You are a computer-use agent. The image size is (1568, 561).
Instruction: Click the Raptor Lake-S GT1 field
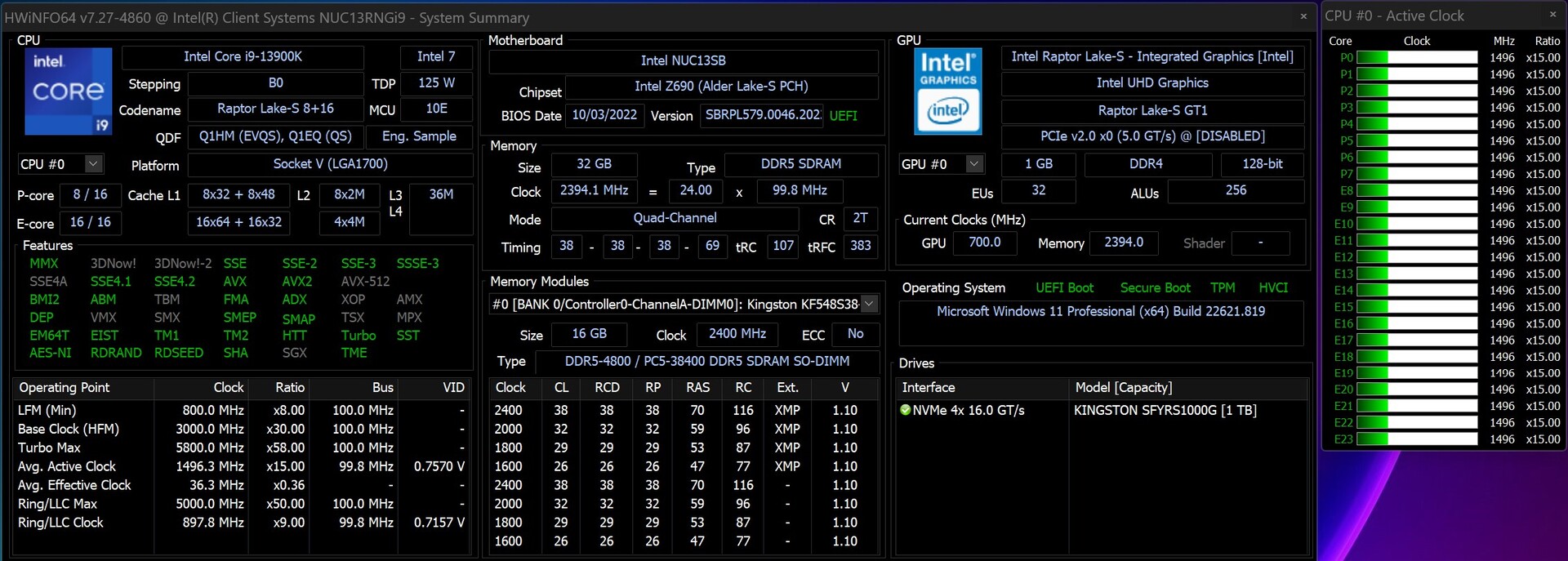pos(1152,110)
